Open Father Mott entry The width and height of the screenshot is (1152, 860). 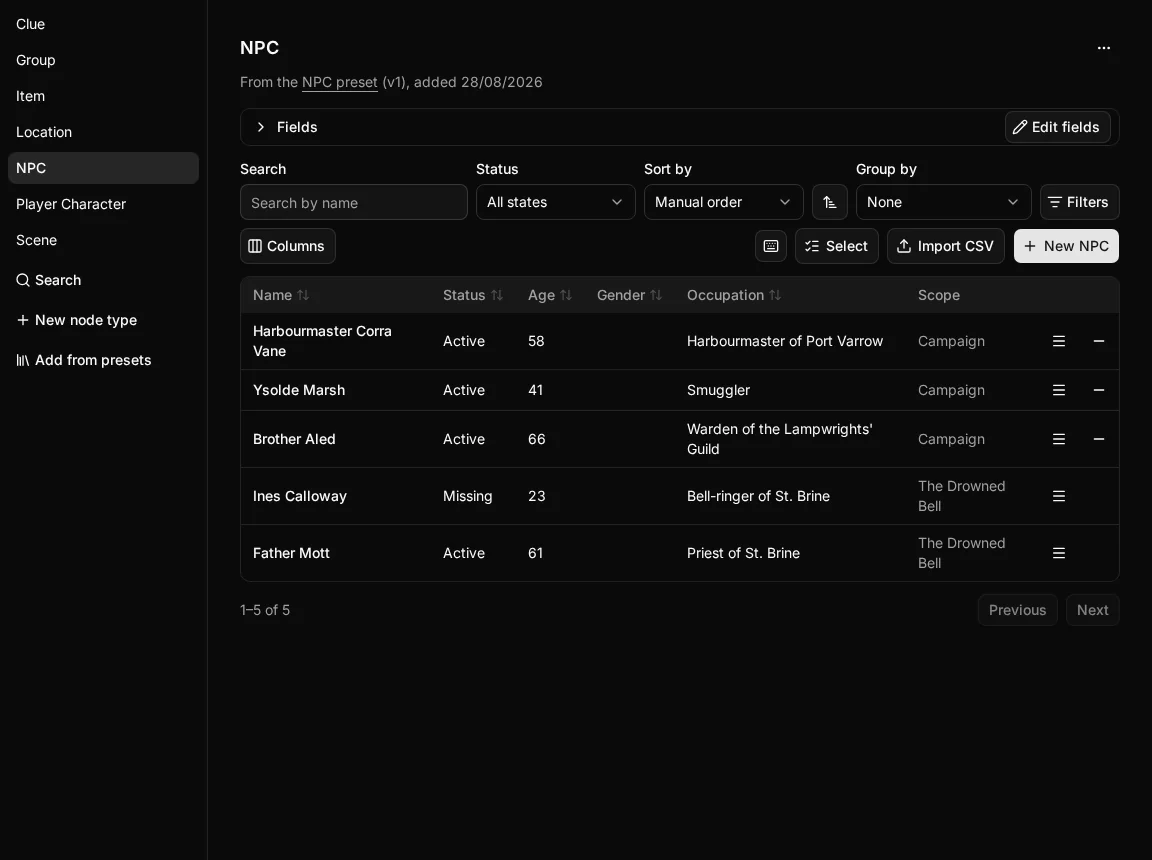point(291,553)
